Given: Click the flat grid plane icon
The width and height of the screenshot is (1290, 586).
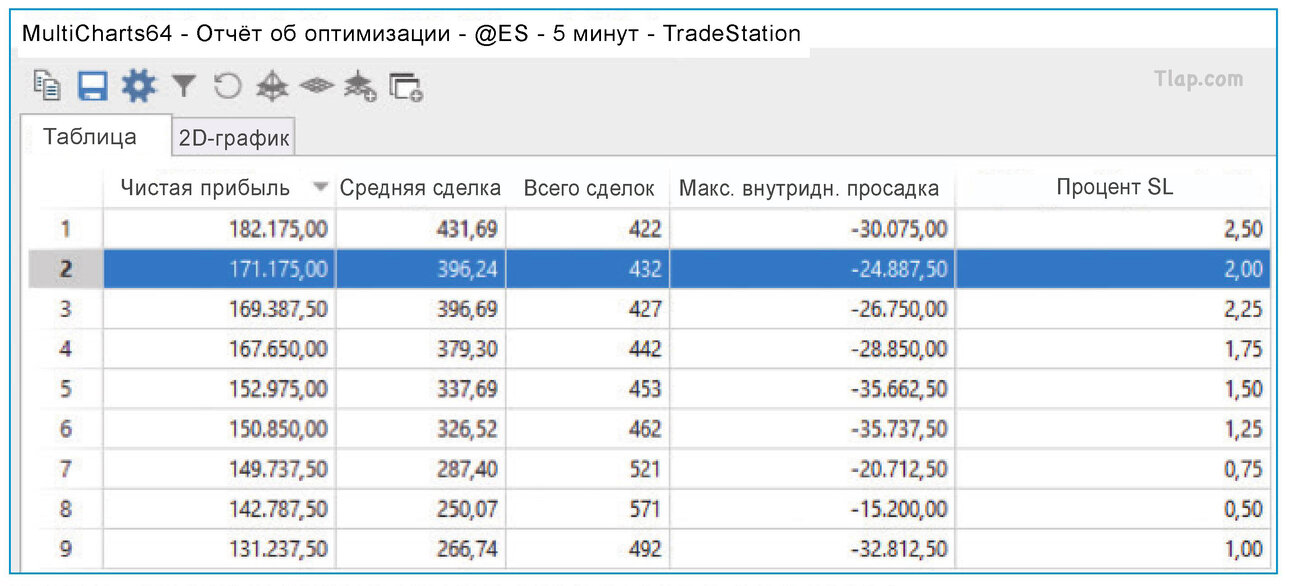Looking at the screenshot, I should 316,87.
